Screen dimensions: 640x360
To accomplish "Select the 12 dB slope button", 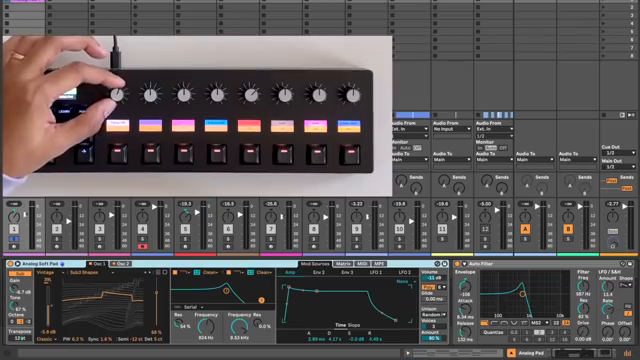I will pyautogui.click(x=556, y=323).
